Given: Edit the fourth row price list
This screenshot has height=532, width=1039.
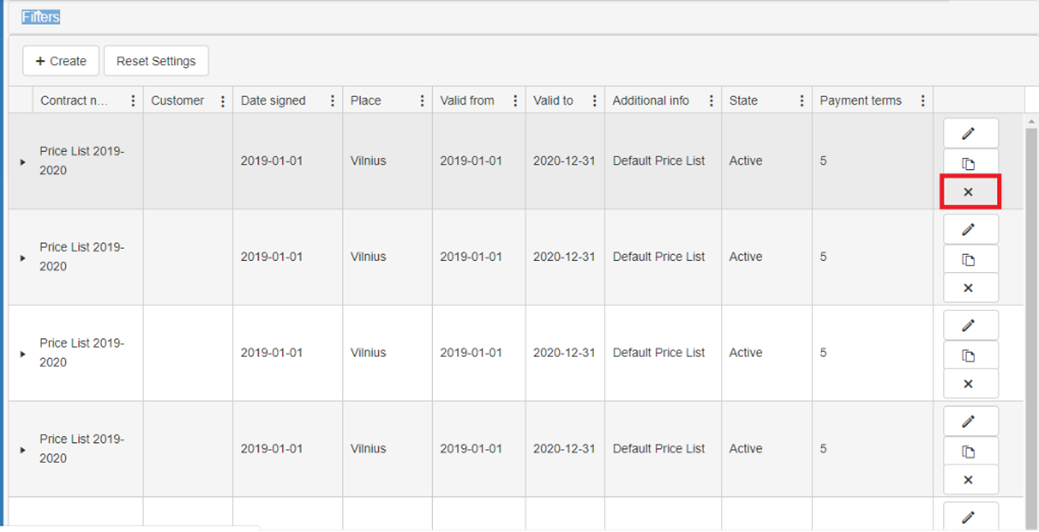Looking at the screenshot, I should tap(968, 421).
